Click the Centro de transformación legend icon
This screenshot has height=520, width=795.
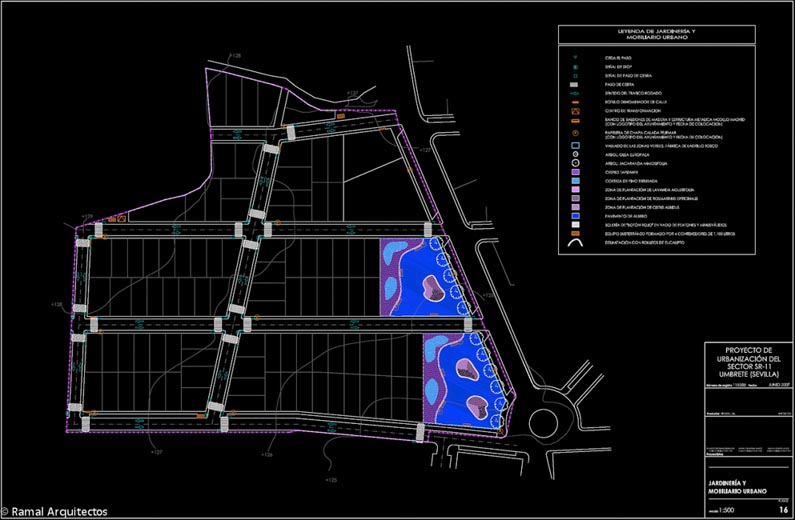click(x=578, y=110)
